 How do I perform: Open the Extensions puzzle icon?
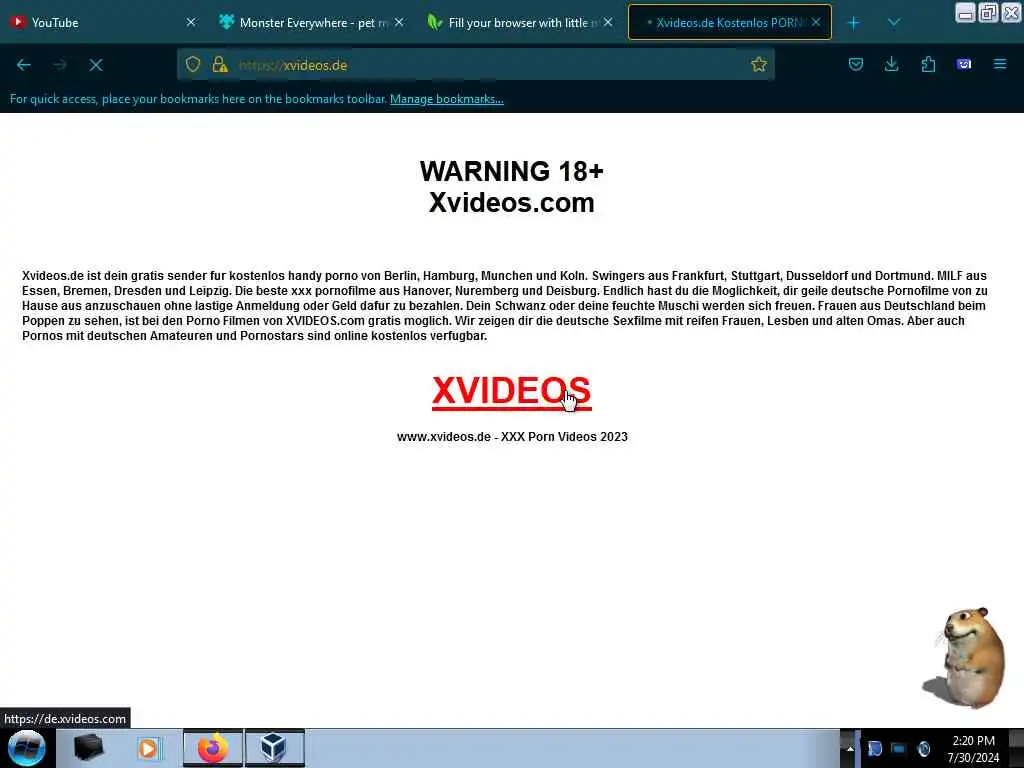coord(928,64)
